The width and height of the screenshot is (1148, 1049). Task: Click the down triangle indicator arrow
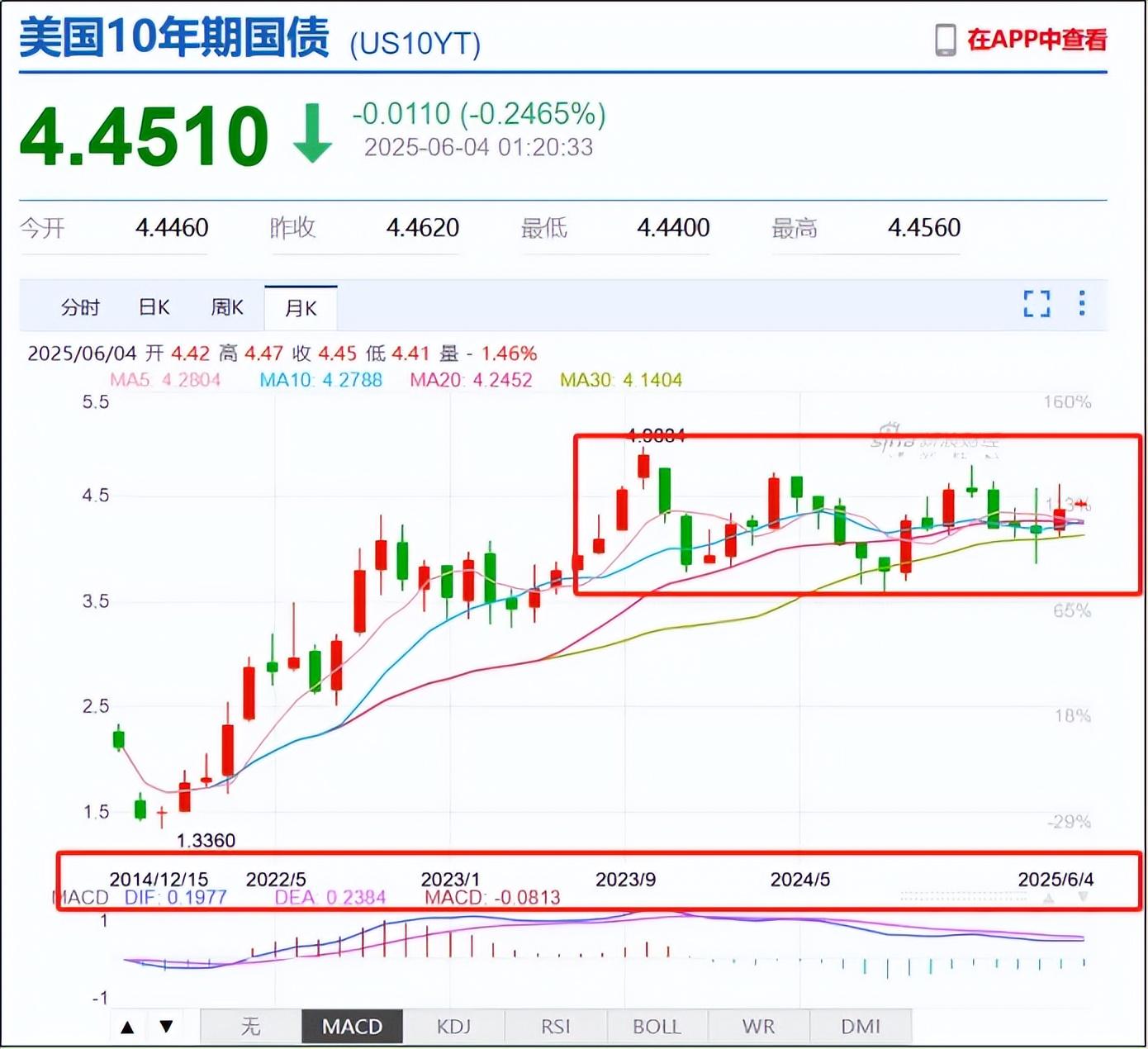tap(167, 1027)
